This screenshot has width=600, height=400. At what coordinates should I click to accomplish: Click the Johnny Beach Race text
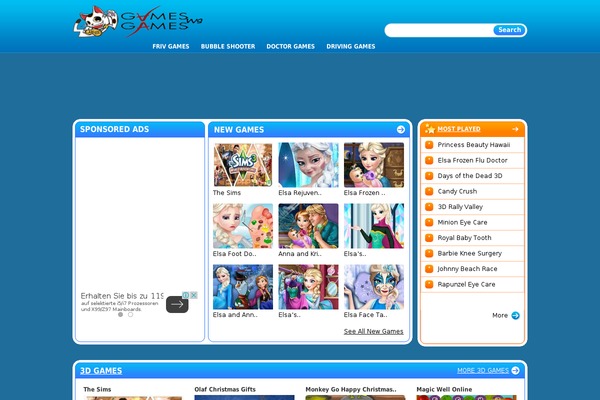coord(467,269)
